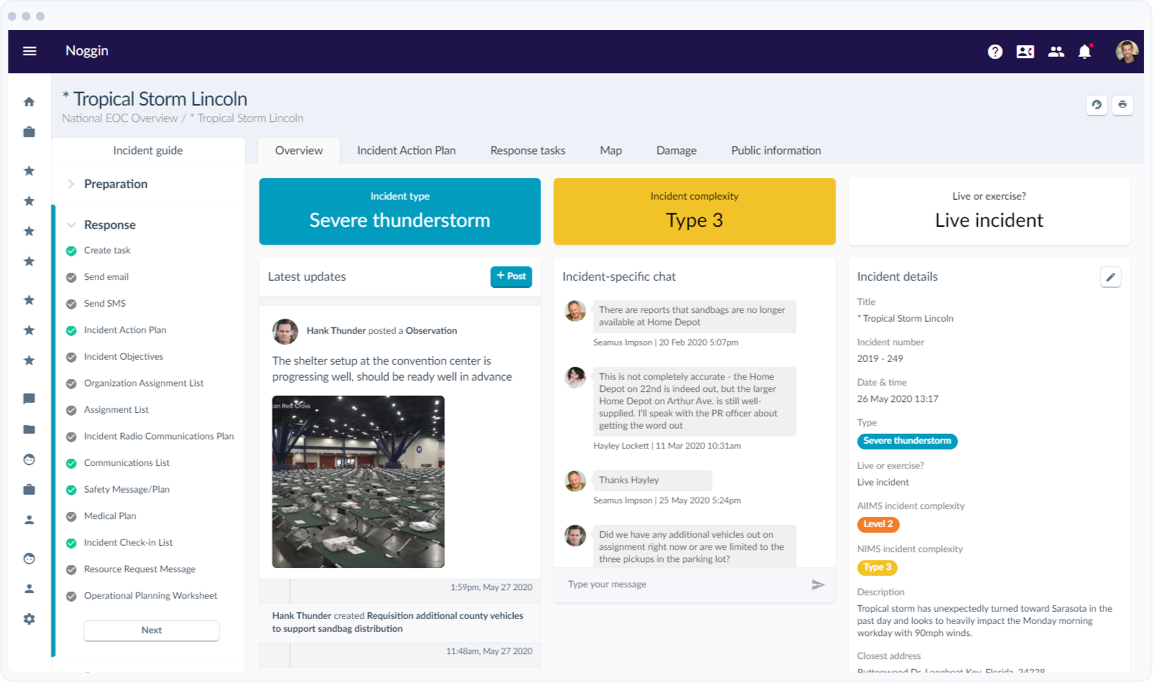Edit incident details via the pencil icon

[1110, 277]
